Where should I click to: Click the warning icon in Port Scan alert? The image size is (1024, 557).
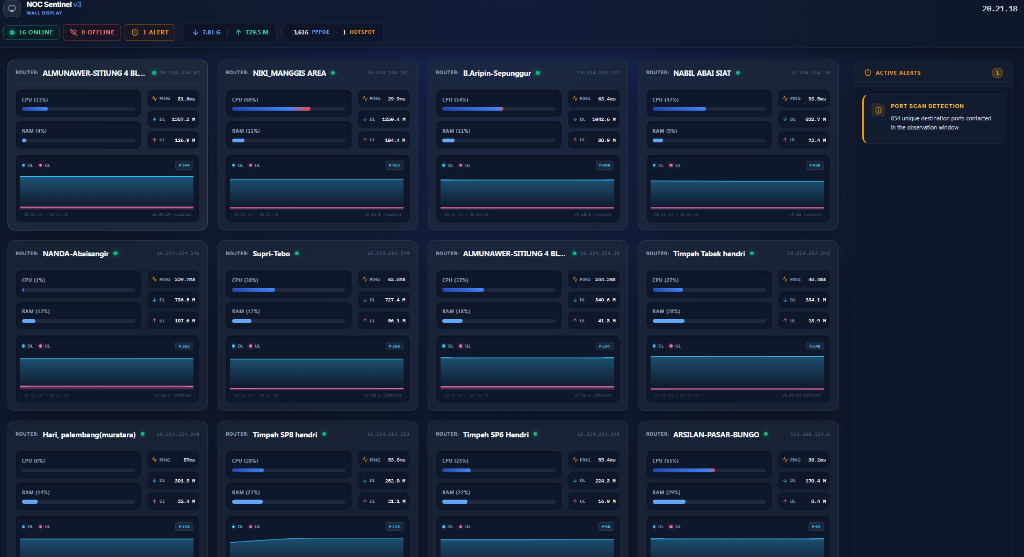(x=878, y=110)
